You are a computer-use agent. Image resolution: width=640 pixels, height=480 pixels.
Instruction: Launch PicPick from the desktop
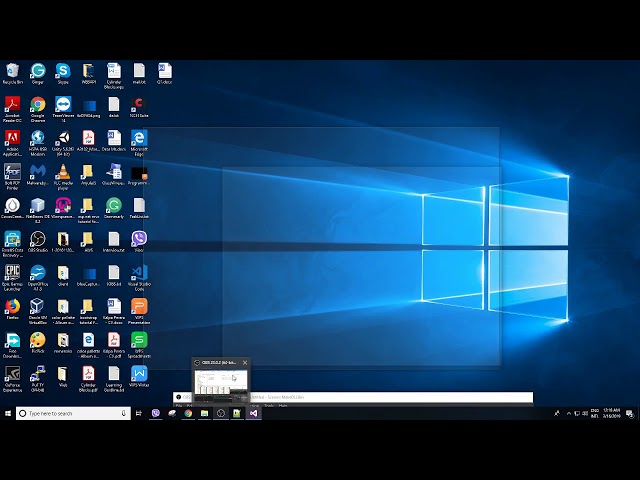38,343
